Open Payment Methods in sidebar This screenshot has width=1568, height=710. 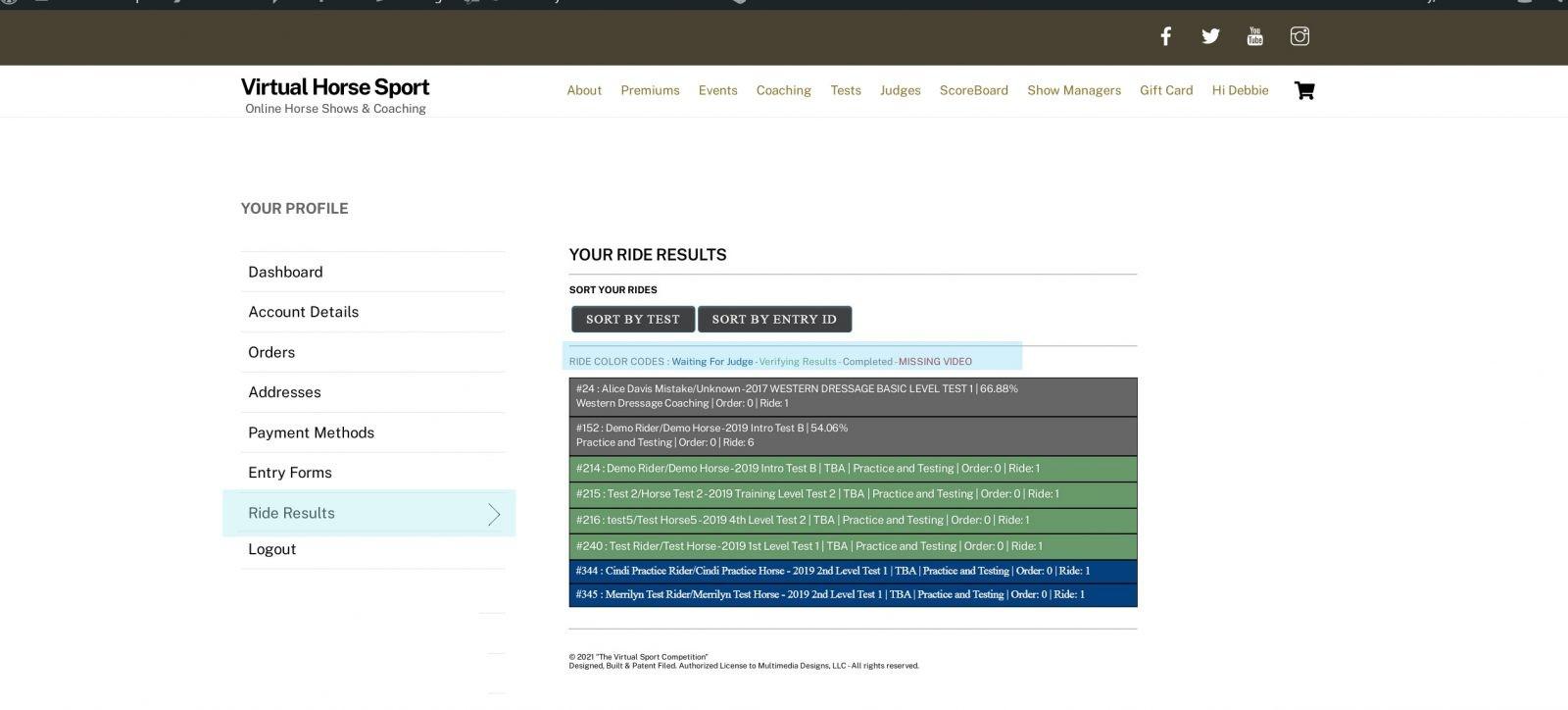click(311, 432)
